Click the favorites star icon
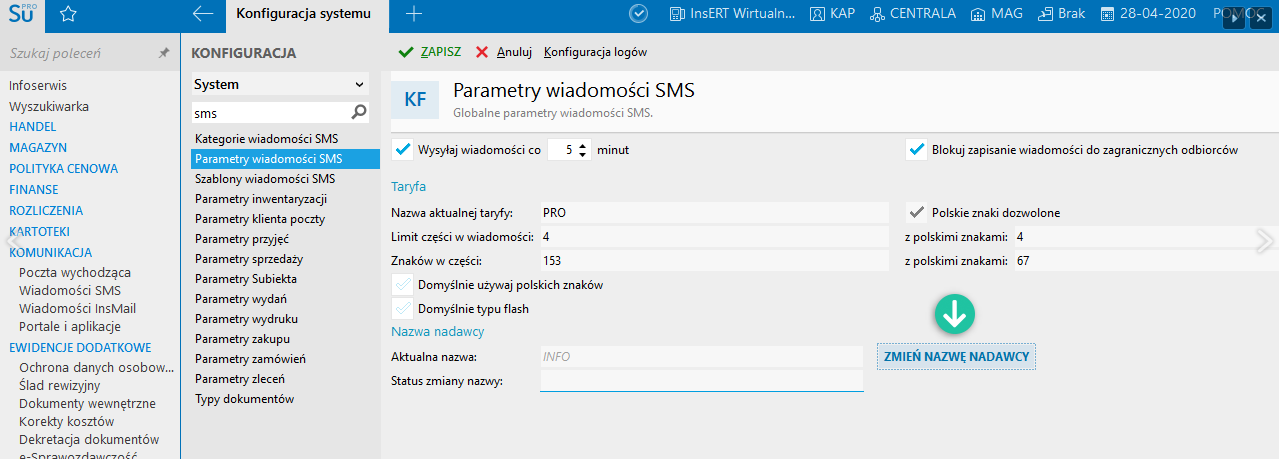The height and width of the screenshot is (459, 1279). [67, 14]
